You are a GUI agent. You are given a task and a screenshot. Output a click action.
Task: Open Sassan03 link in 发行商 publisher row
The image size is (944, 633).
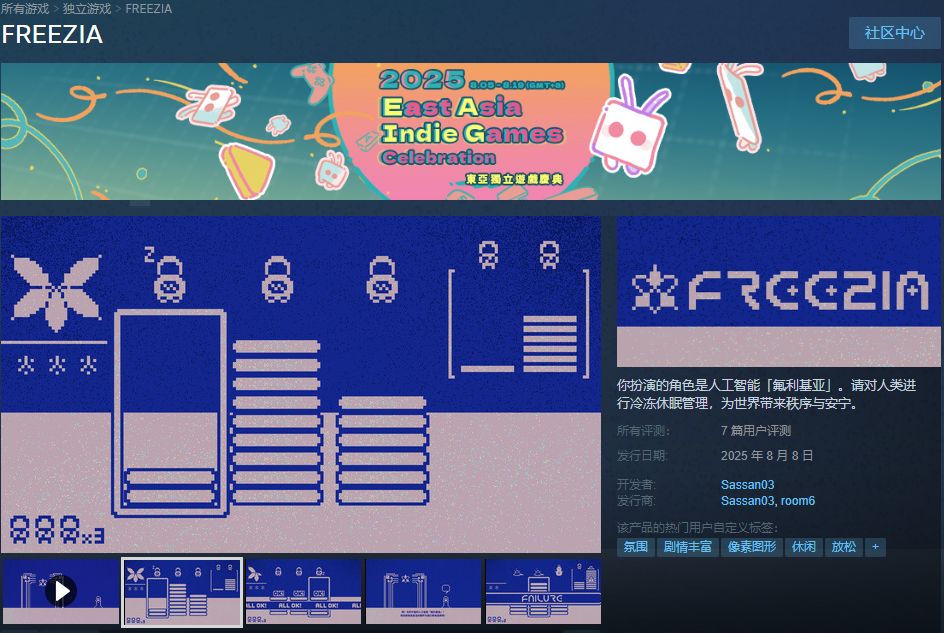click(747, 501)
